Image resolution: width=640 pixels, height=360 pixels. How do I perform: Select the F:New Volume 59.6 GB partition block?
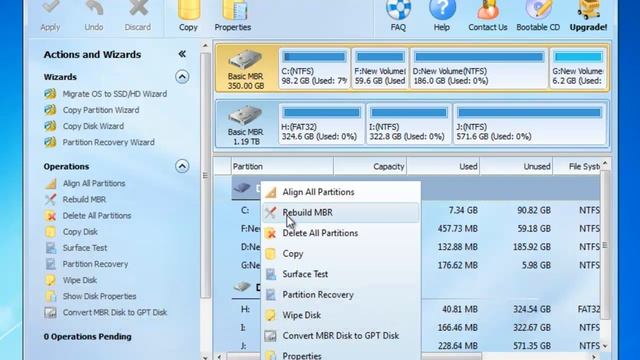[380, 68]
